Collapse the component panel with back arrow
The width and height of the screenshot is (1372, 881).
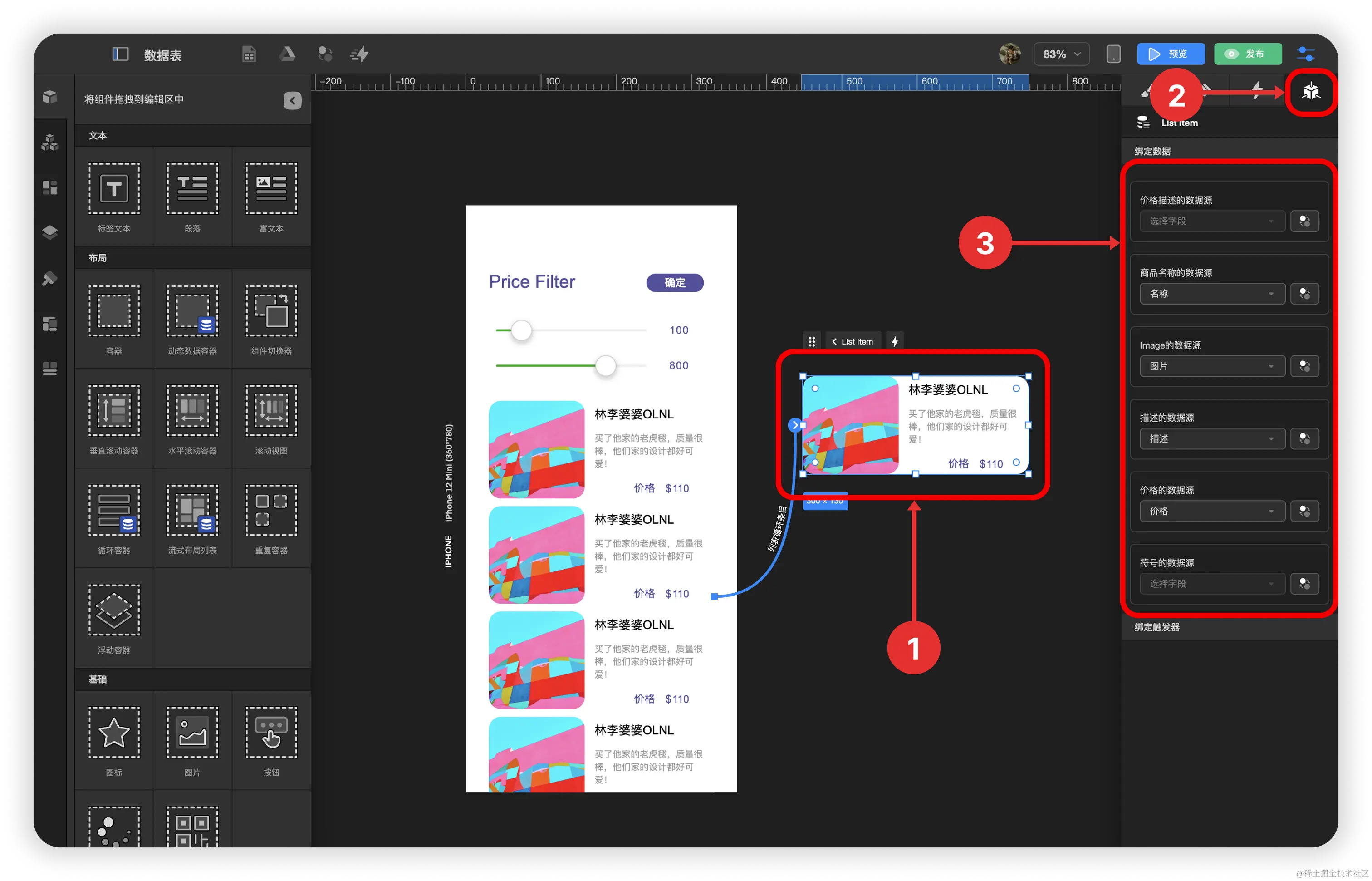tap(292, 101)
